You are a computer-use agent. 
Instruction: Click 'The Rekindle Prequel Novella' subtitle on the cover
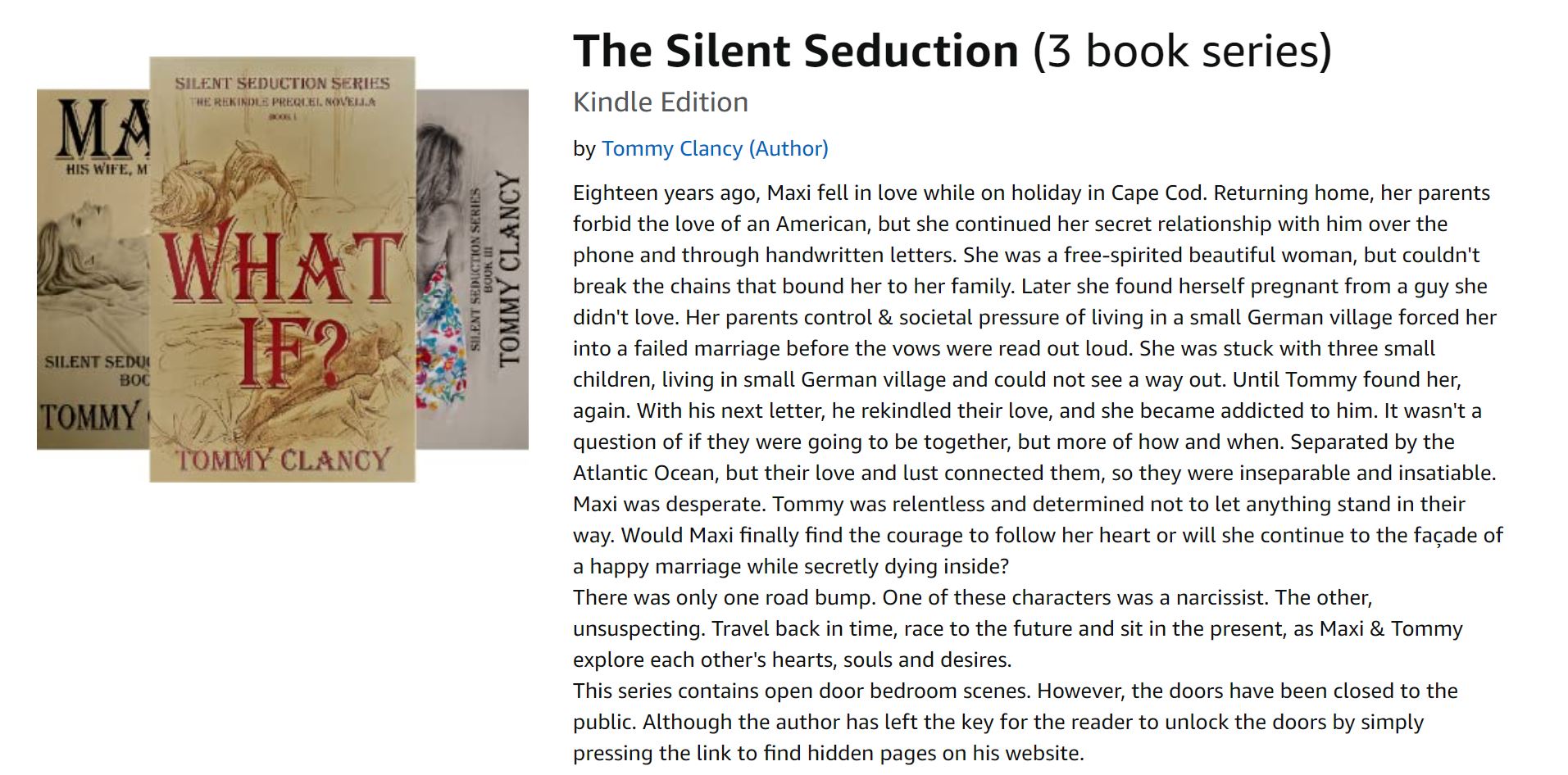(282, 102)
